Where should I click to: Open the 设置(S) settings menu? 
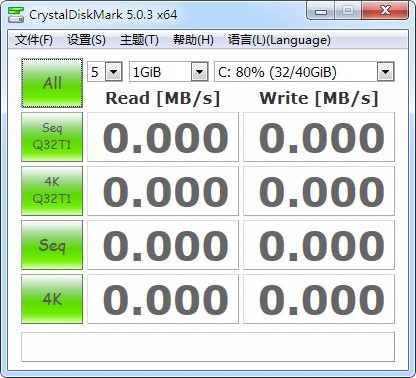click(x=86, y=40)
